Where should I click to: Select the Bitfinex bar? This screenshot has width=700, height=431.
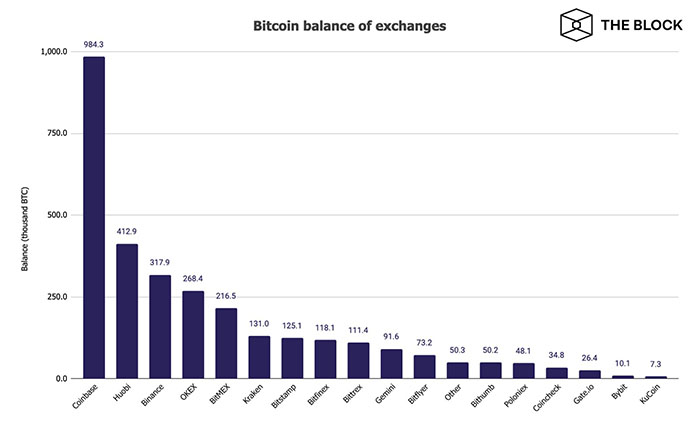coord(325,360)
